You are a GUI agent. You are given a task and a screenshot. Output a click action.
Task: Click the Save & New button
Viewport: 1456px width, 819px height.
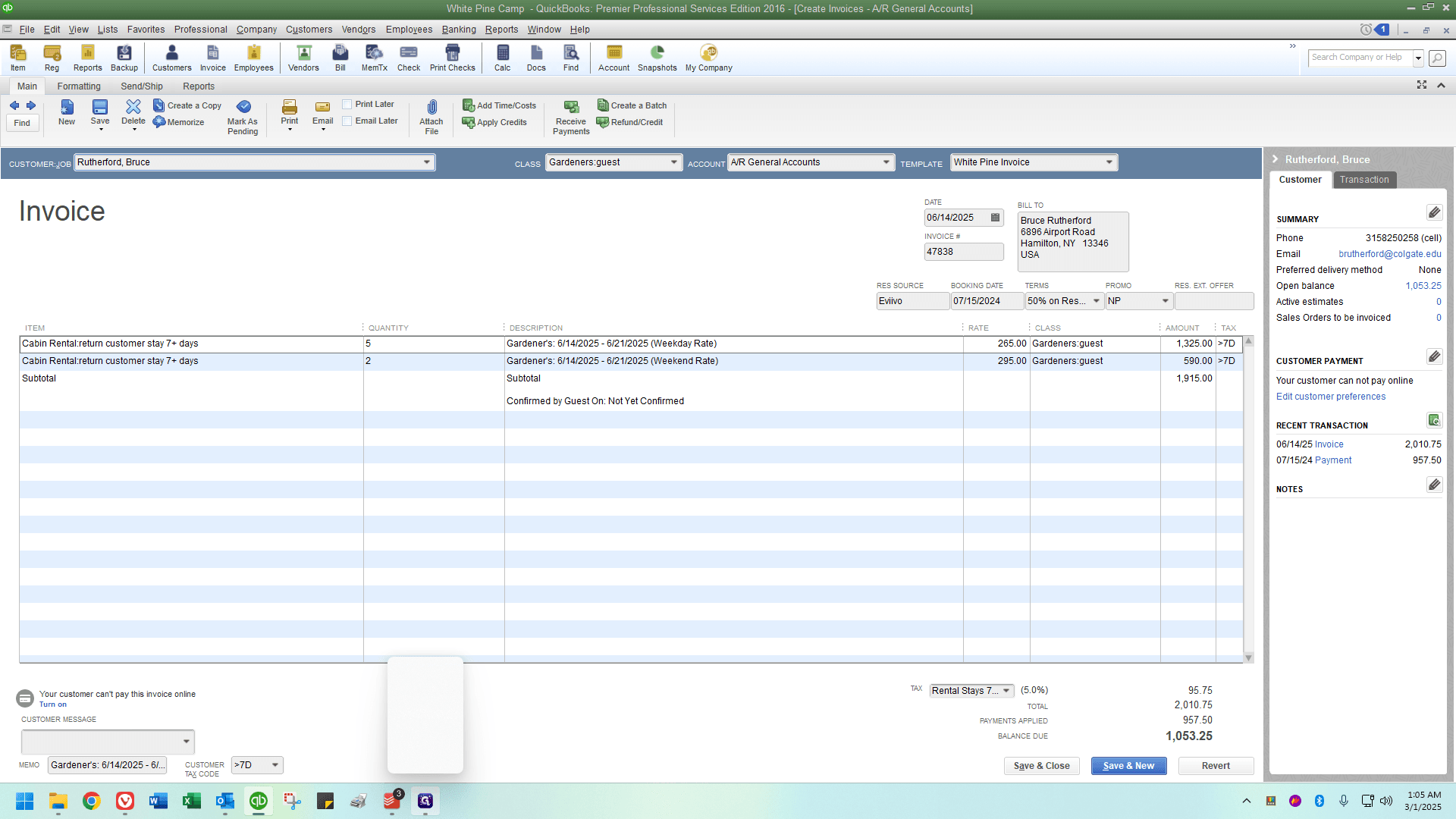1128,766
